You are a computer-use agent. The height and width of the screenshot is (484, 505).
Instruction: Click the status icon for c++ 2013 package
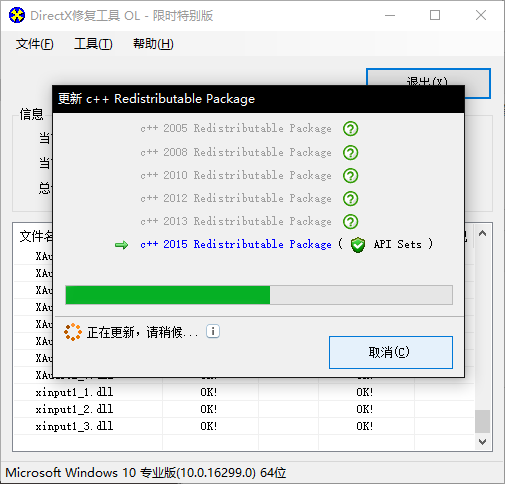350,222
